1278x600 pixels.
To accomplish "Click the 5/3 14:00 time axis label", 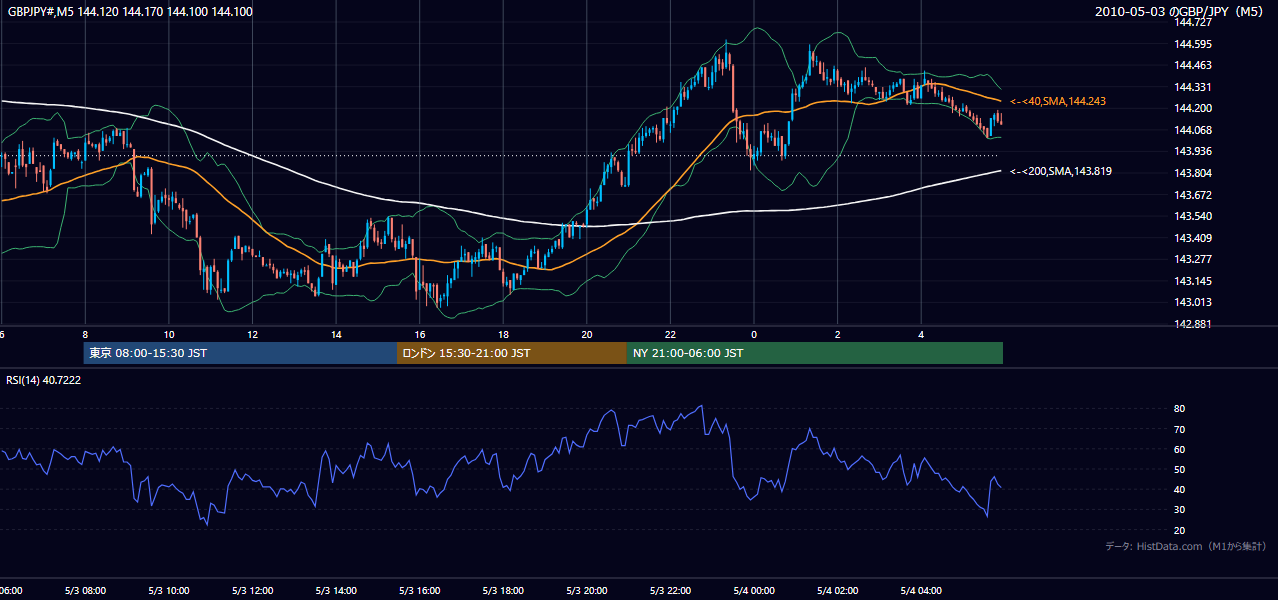I will click(x=336, y=591).
